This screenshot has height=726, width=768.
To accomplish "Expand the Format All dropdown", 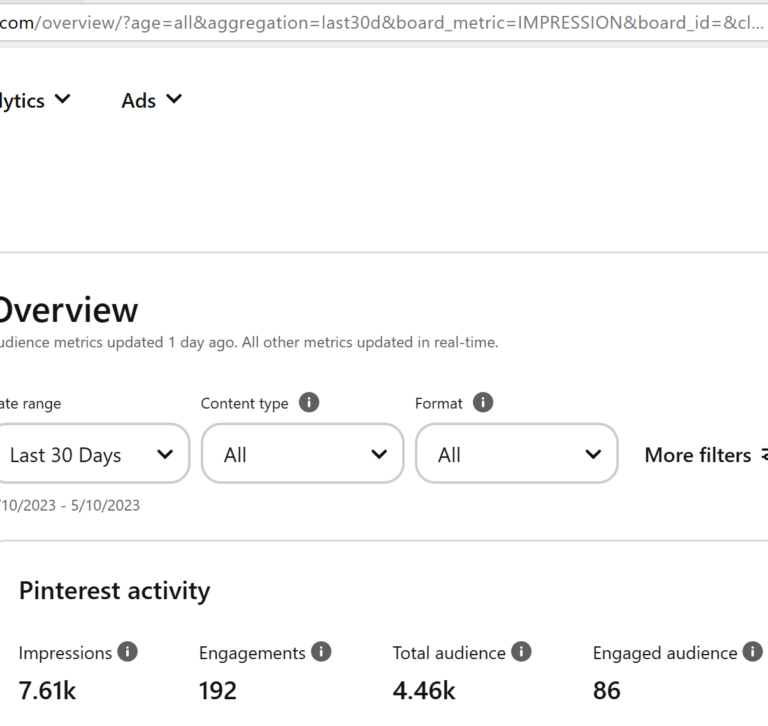I will point(517,454).
